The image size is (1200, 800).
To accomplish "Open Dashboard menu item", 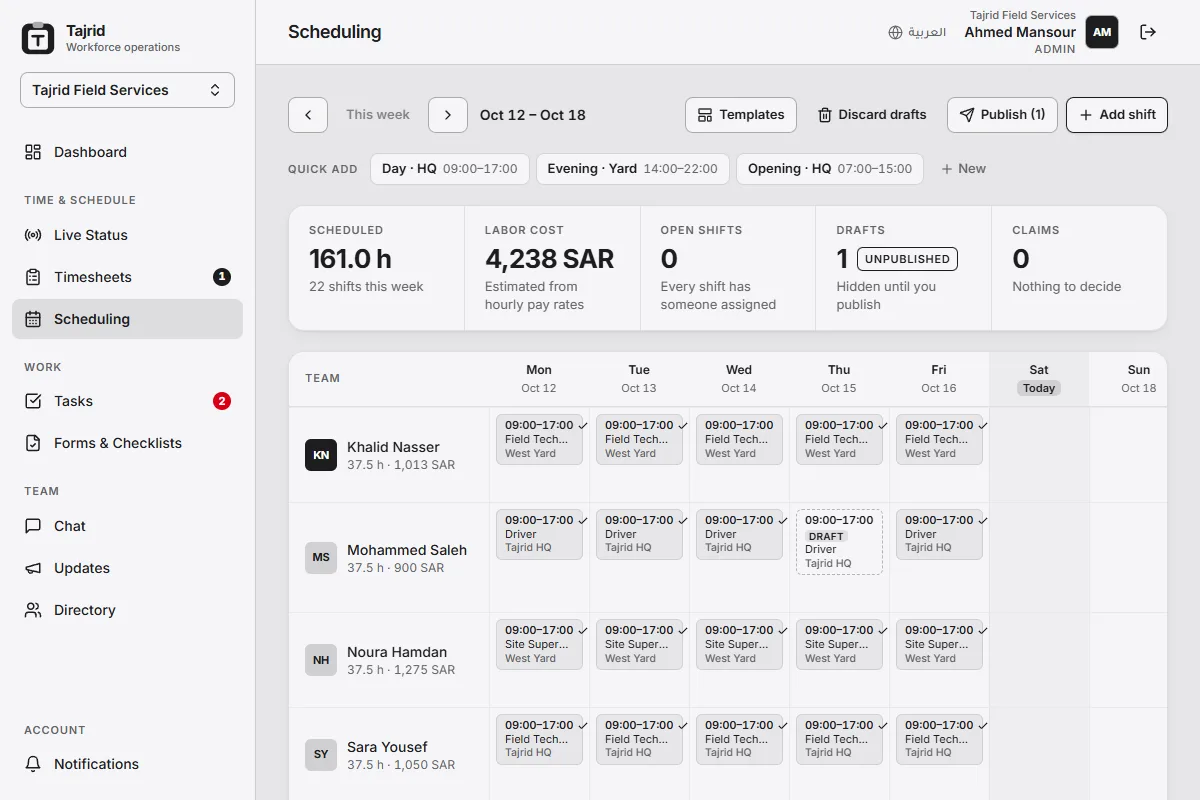I will [x=127, y=152].
